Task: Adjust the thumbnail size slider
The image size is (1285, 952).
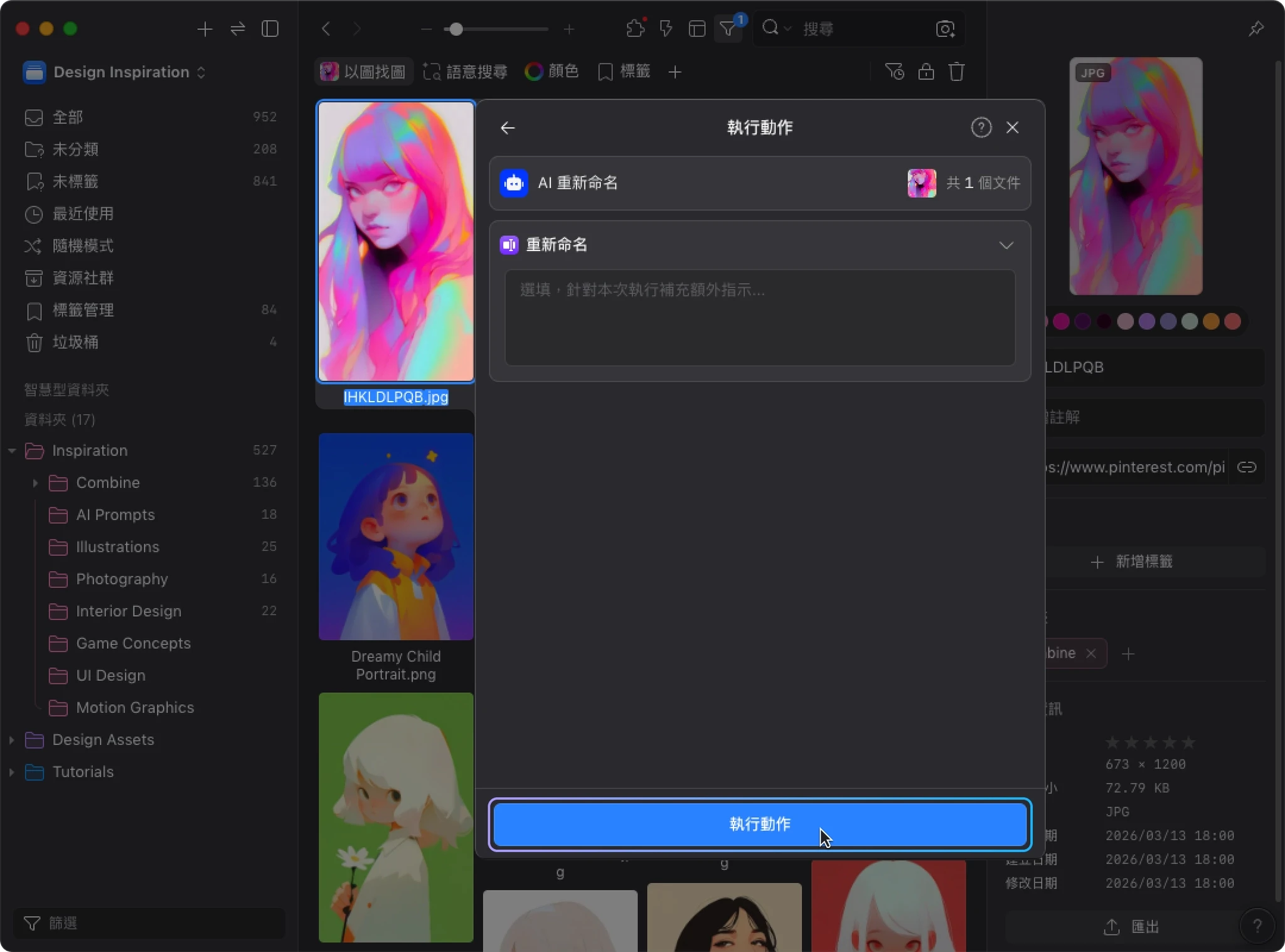Action: coord(456,29)
